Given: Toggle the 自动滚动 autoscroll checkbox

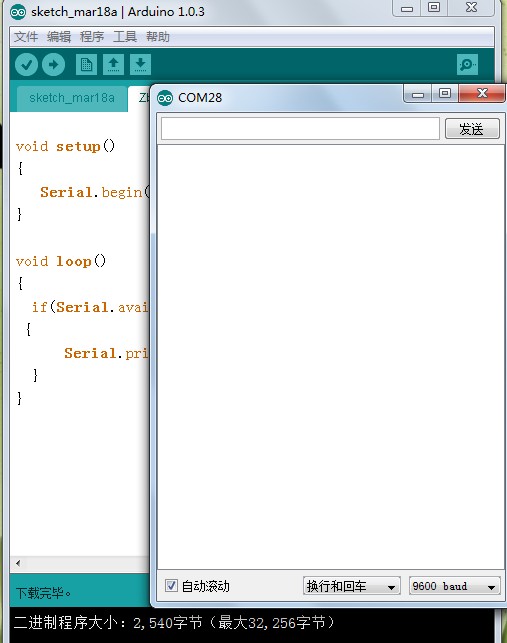Looking at the screenshot, I should [x=171, y=585].
